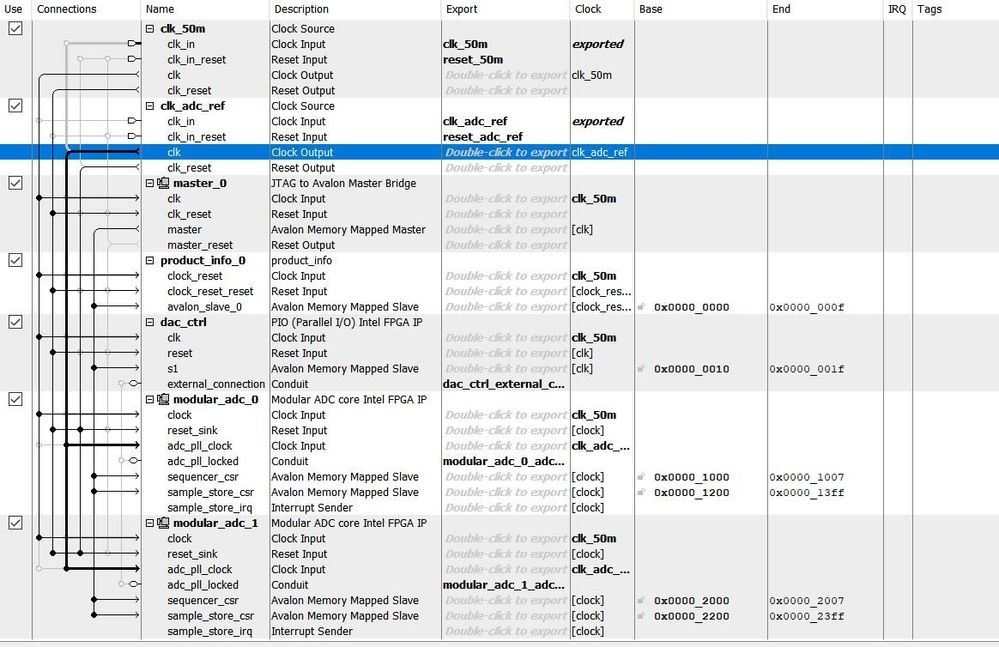Edit base address 0x0000_1000 of sequencer_csr
The height and width of the screenshot is (647, 999).
tap(691, 477)
